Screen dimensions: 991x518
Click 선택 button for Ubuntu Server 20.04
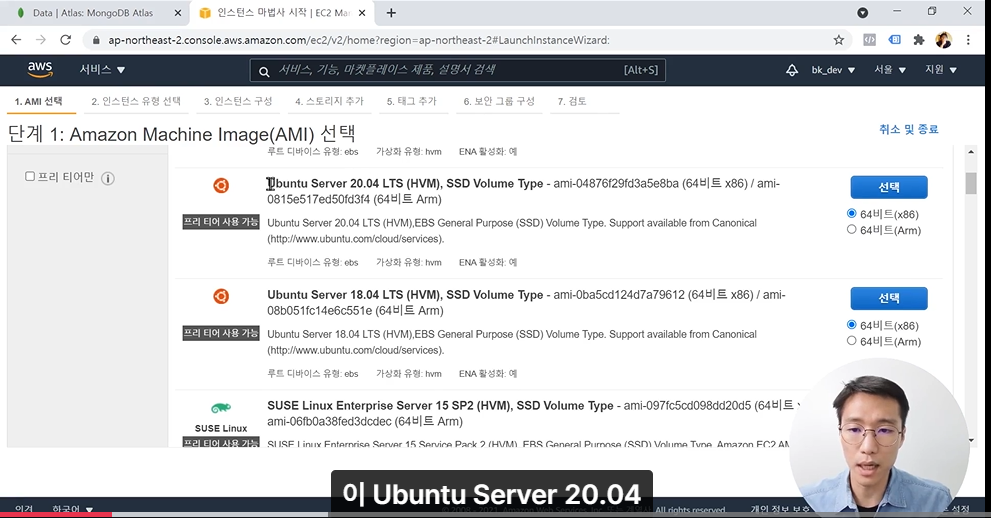[x=889, y=187]
